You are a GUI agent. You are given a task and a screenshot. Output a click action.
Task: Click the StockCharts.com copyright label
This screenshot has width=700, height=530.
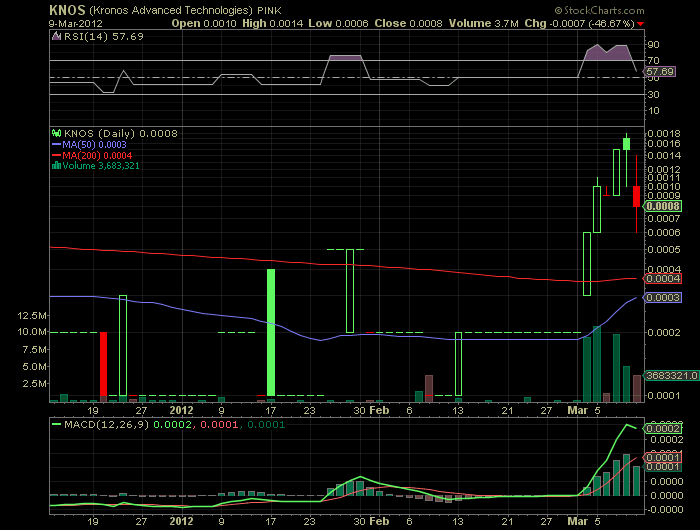(x=600, y=10)
